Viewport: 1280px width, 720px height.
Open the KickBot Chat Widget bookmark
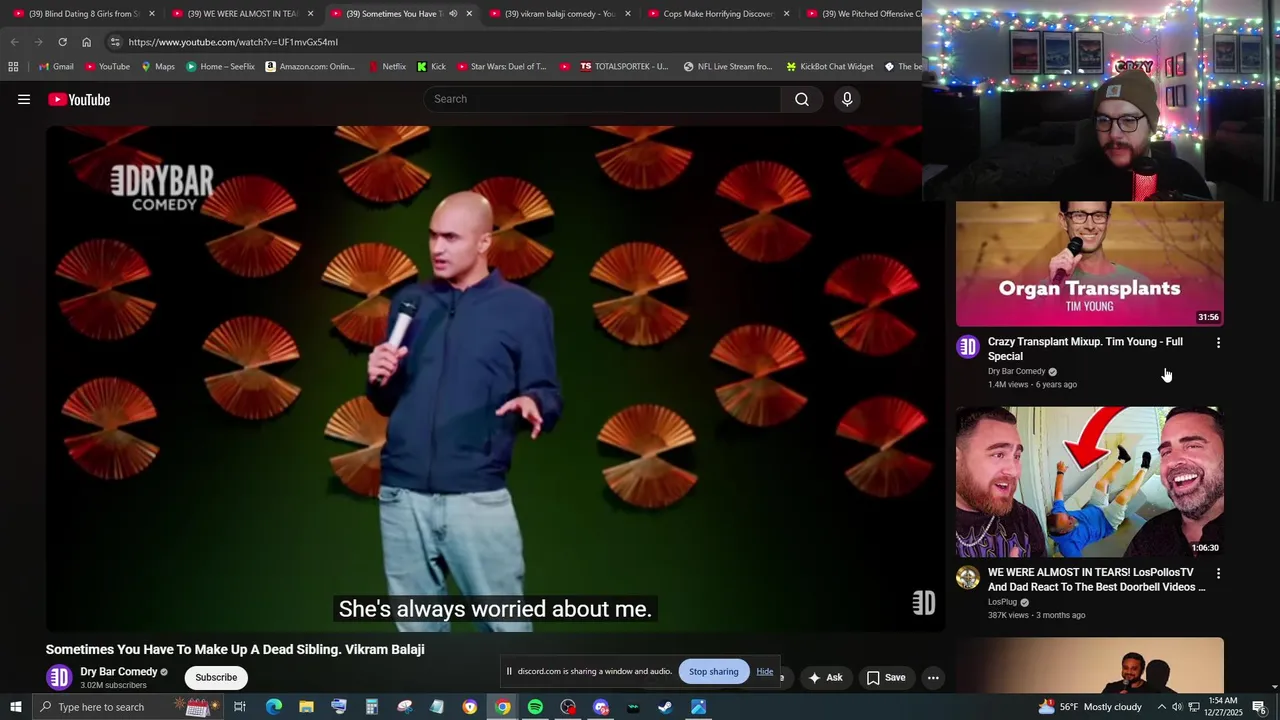coord(829,67)
